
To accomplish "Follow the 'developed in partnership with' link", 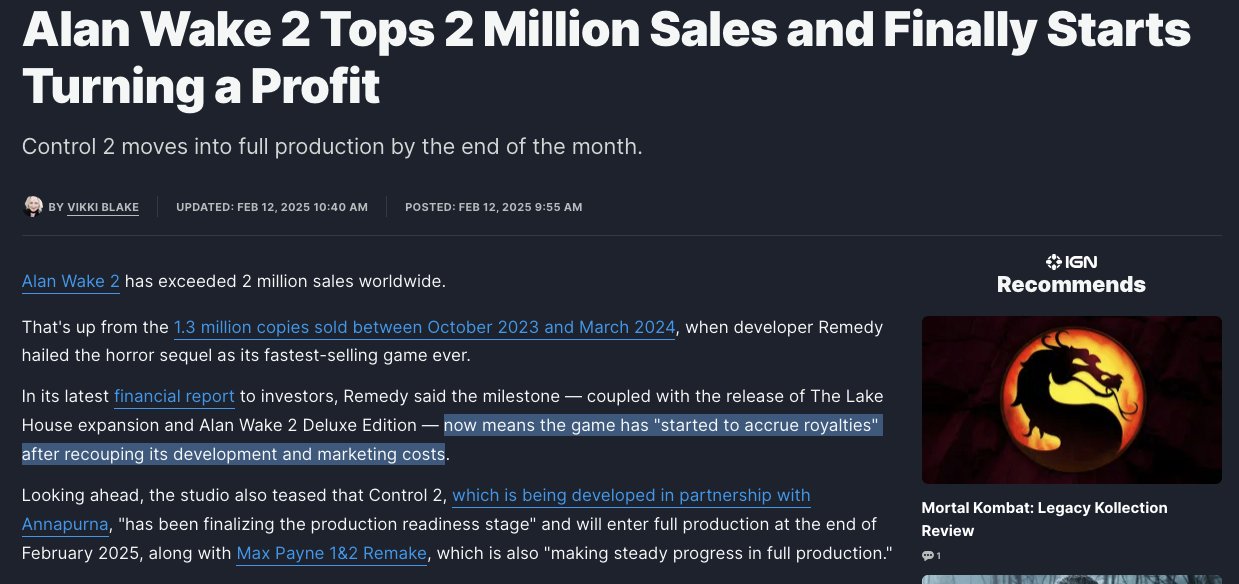I will [x=631, y=495].
